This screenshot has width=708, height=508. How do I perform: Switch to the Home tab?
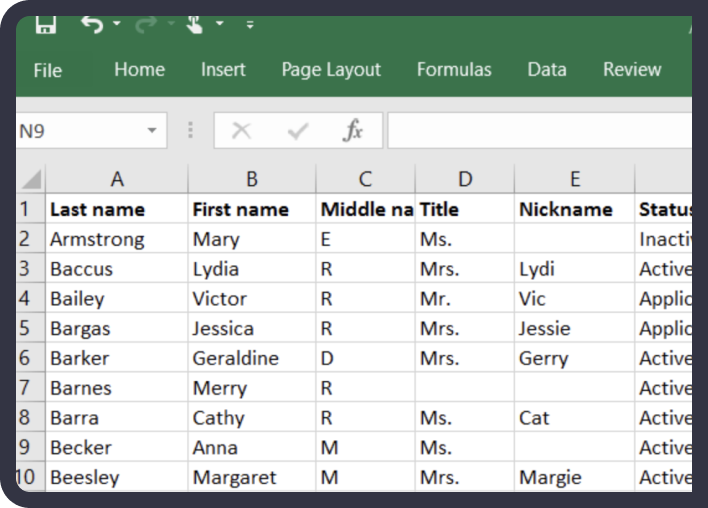(x=140, y=70)
